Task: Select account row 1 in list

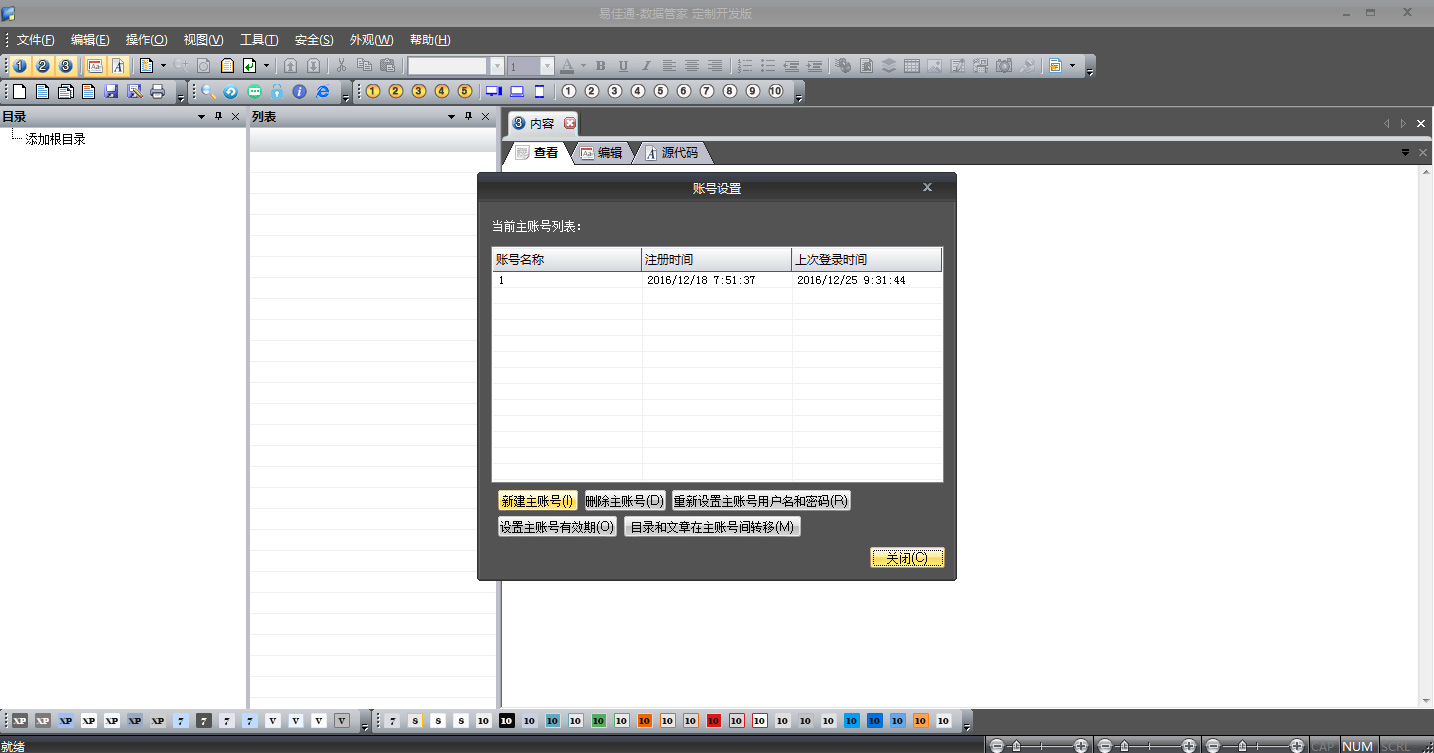Action: click(567, 281)
